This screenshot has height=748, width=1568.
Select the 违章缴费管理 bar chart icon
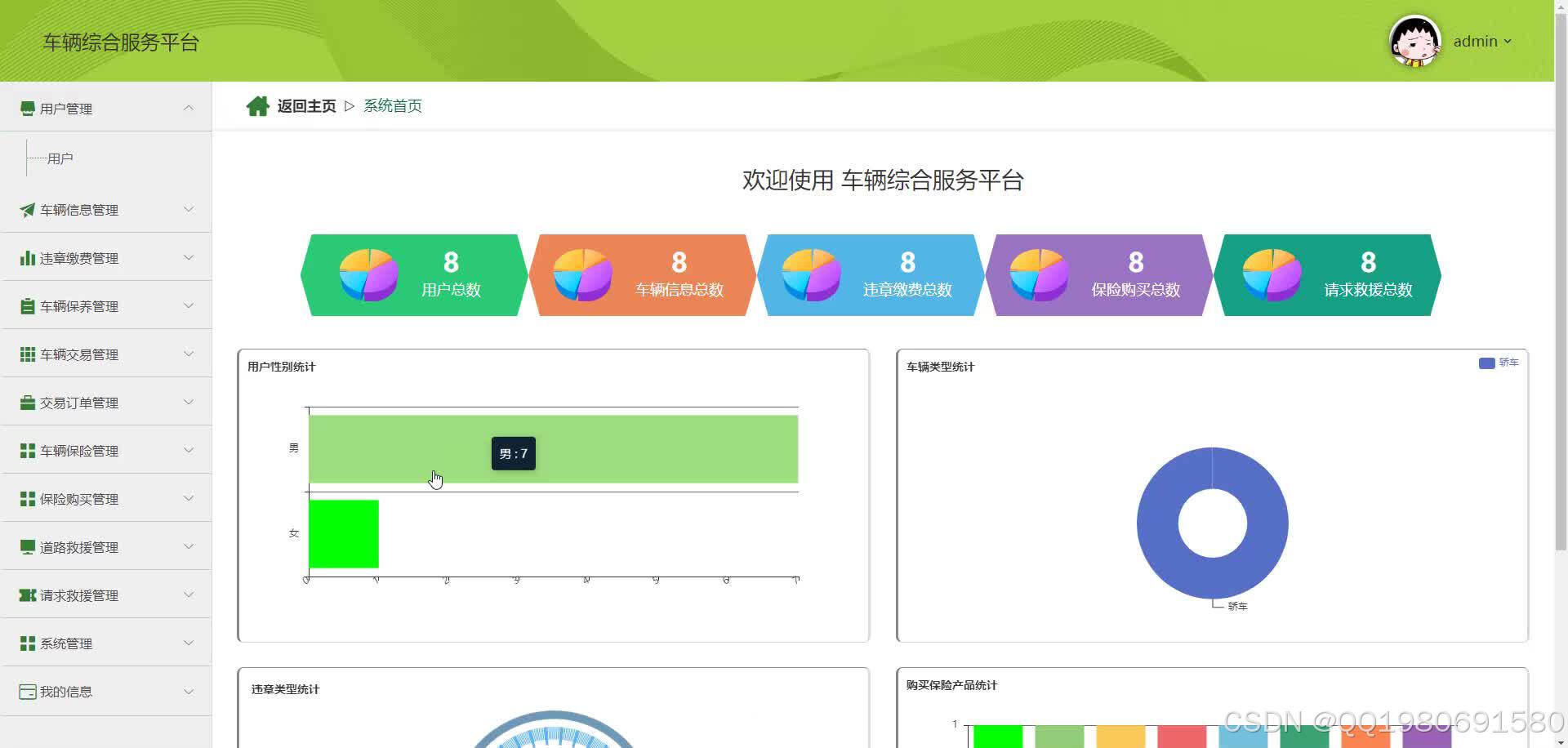click(x=27, y=258)
